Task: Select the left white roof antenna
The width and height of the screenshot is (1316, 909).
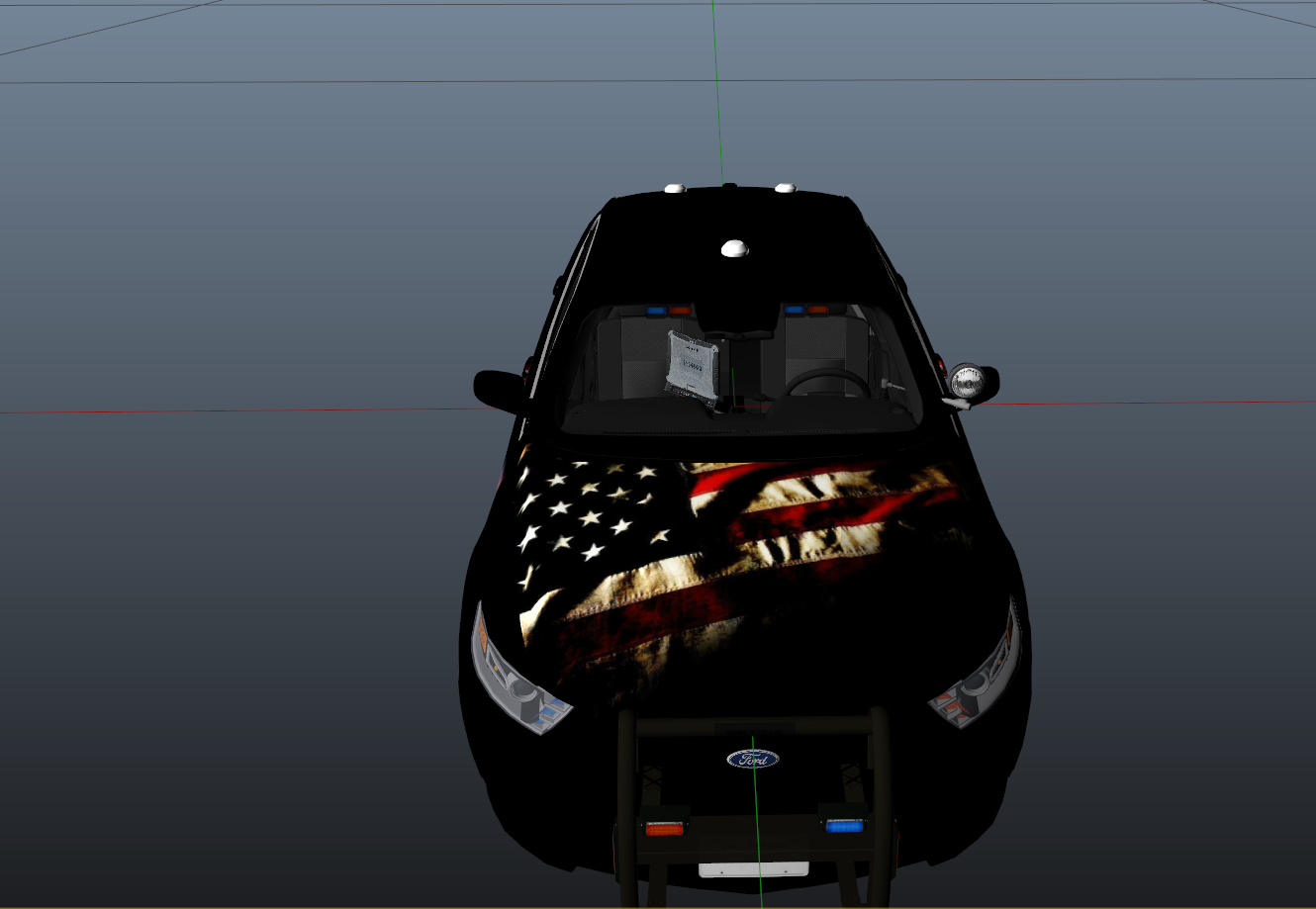Action: 675,188
